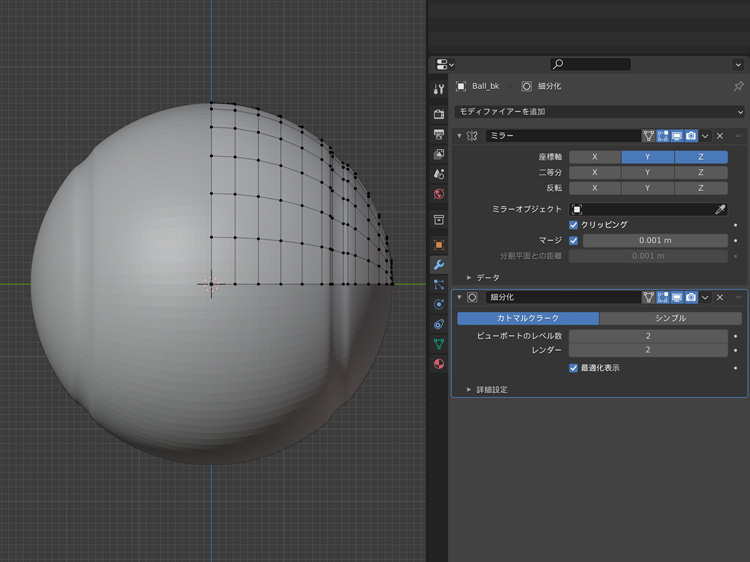Disable the マージ checkbox
The height and width of the screenshot is (562, 750).
[574, 241]
